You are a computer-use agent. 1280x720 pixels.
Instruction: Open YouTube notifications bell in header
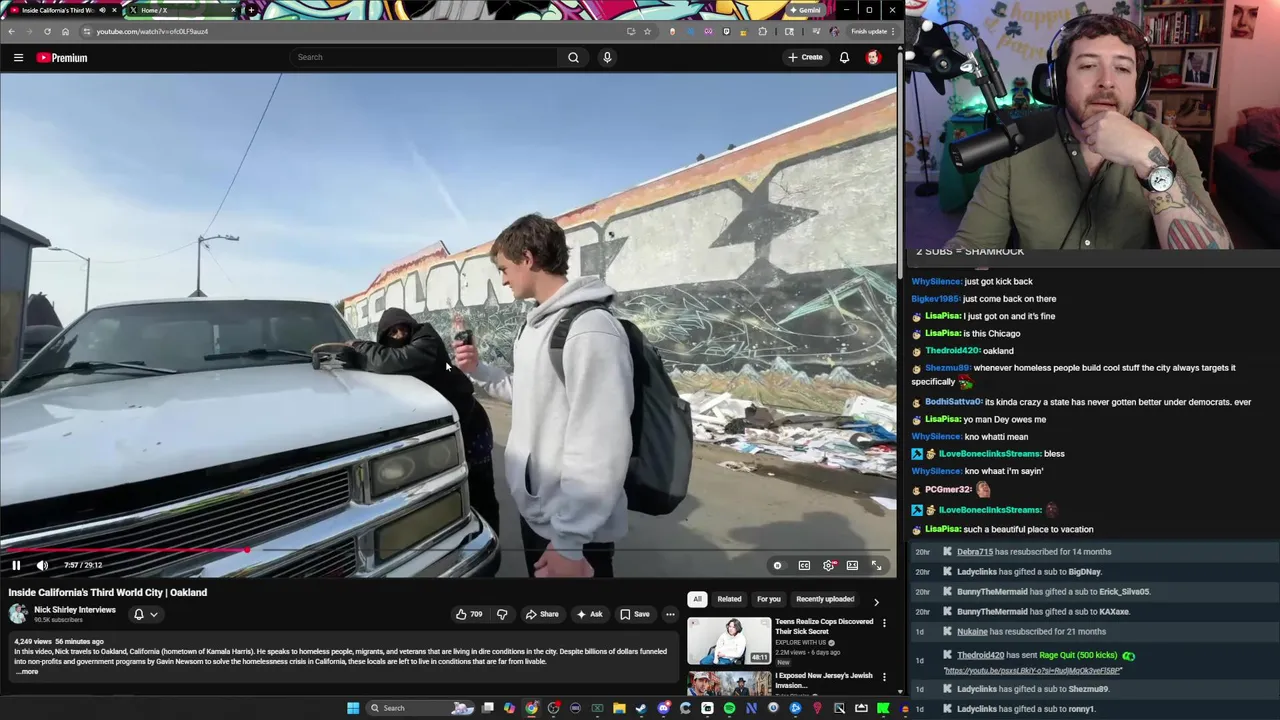[844, 57]
